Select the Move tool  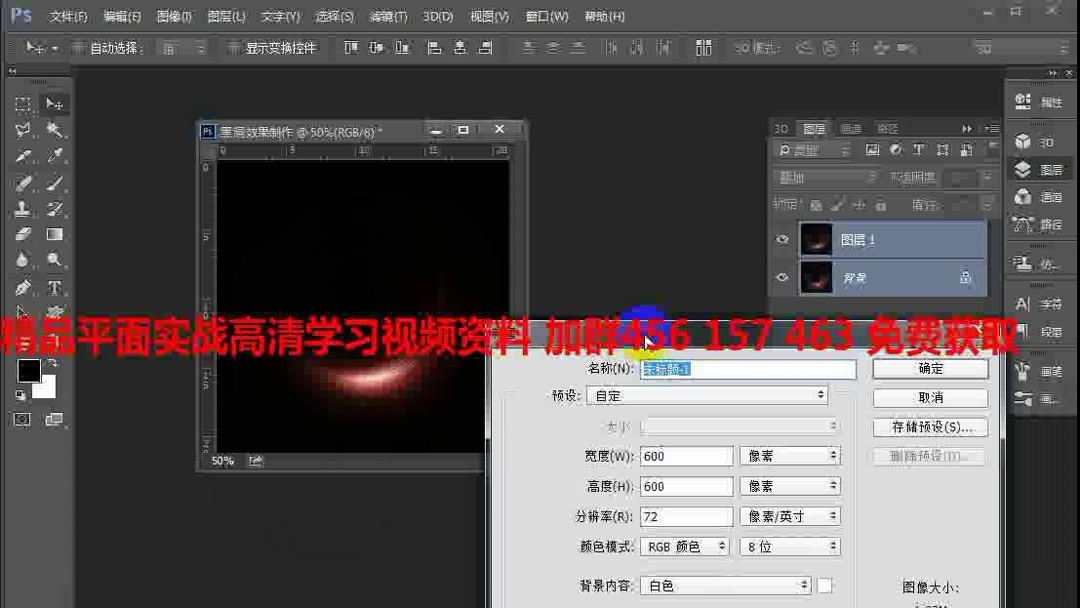click(x=55, y=103)
